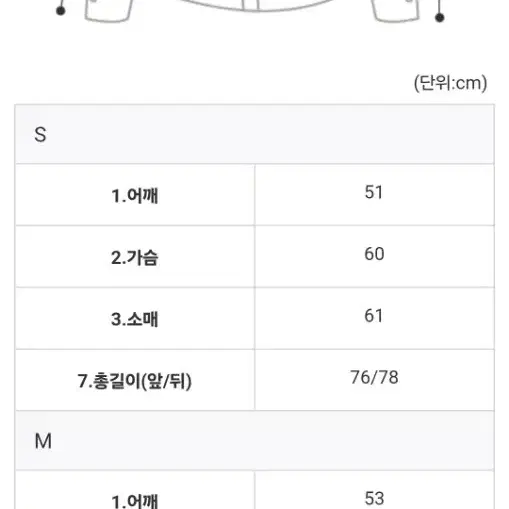This screenshot has width=509, height=509.
Task: Click the shoulder value 51
Action: tap(374, 192)
